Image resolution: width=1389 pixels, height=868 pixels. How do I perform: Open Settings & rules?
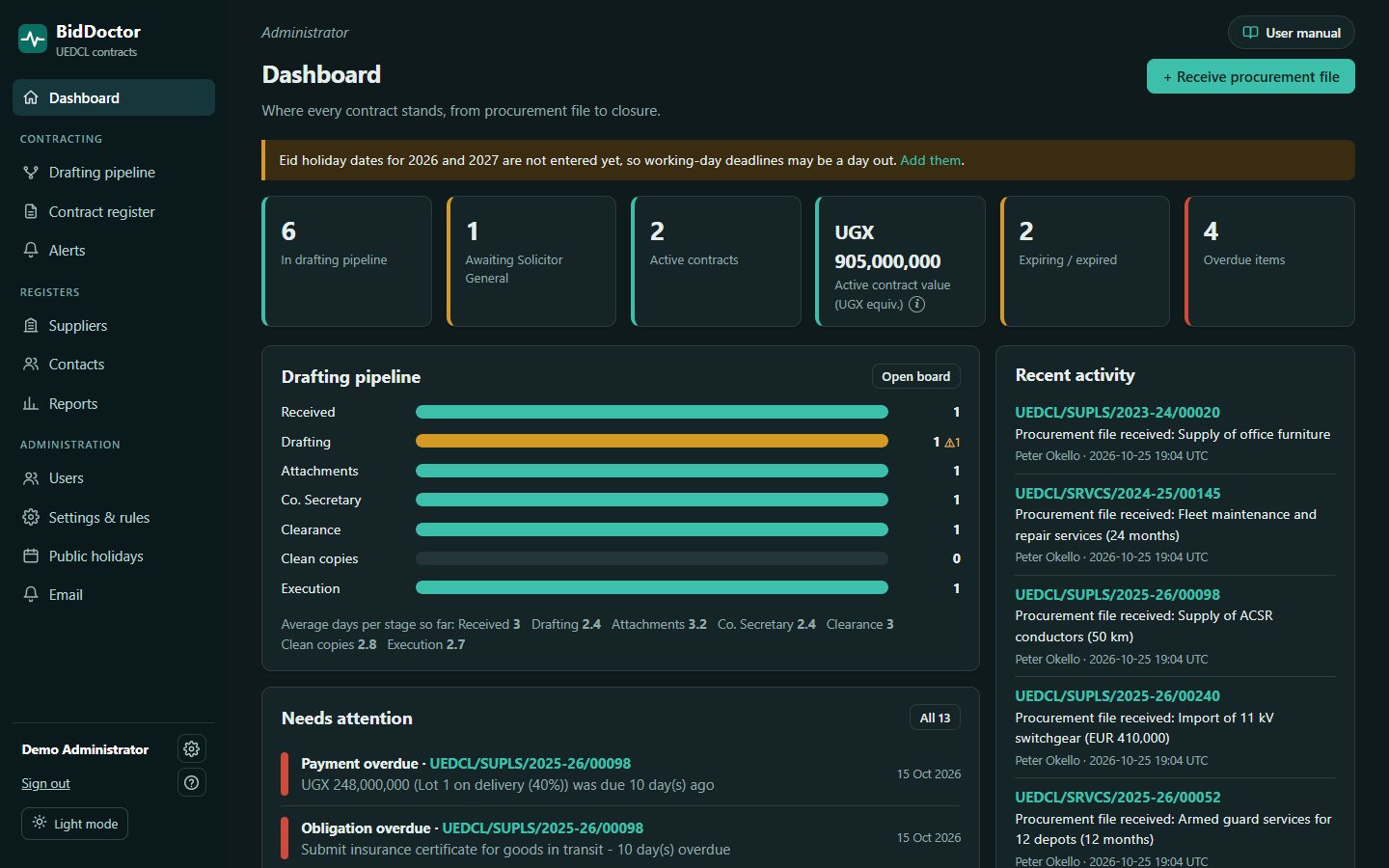pyautogui.click(x=114, y=517)
